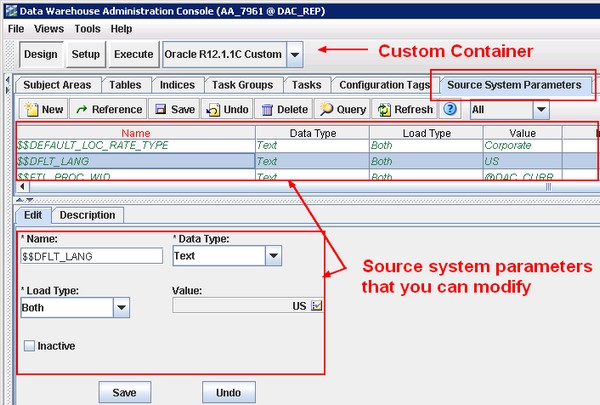Screen dimensions: 600x405
Task: Click the Save button at the bottom
Action: (124, 392)
